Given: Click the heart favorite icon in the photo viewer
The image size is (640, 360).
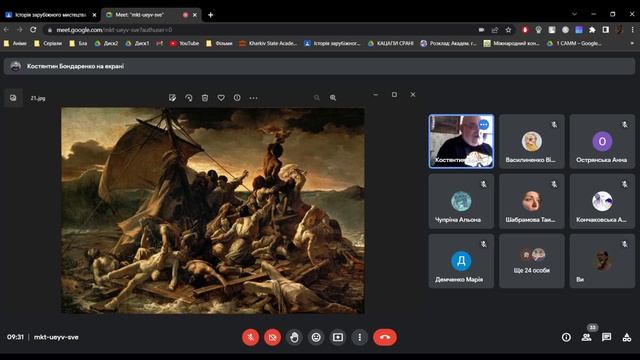Looking at the screenshot, I should (221, 98).
